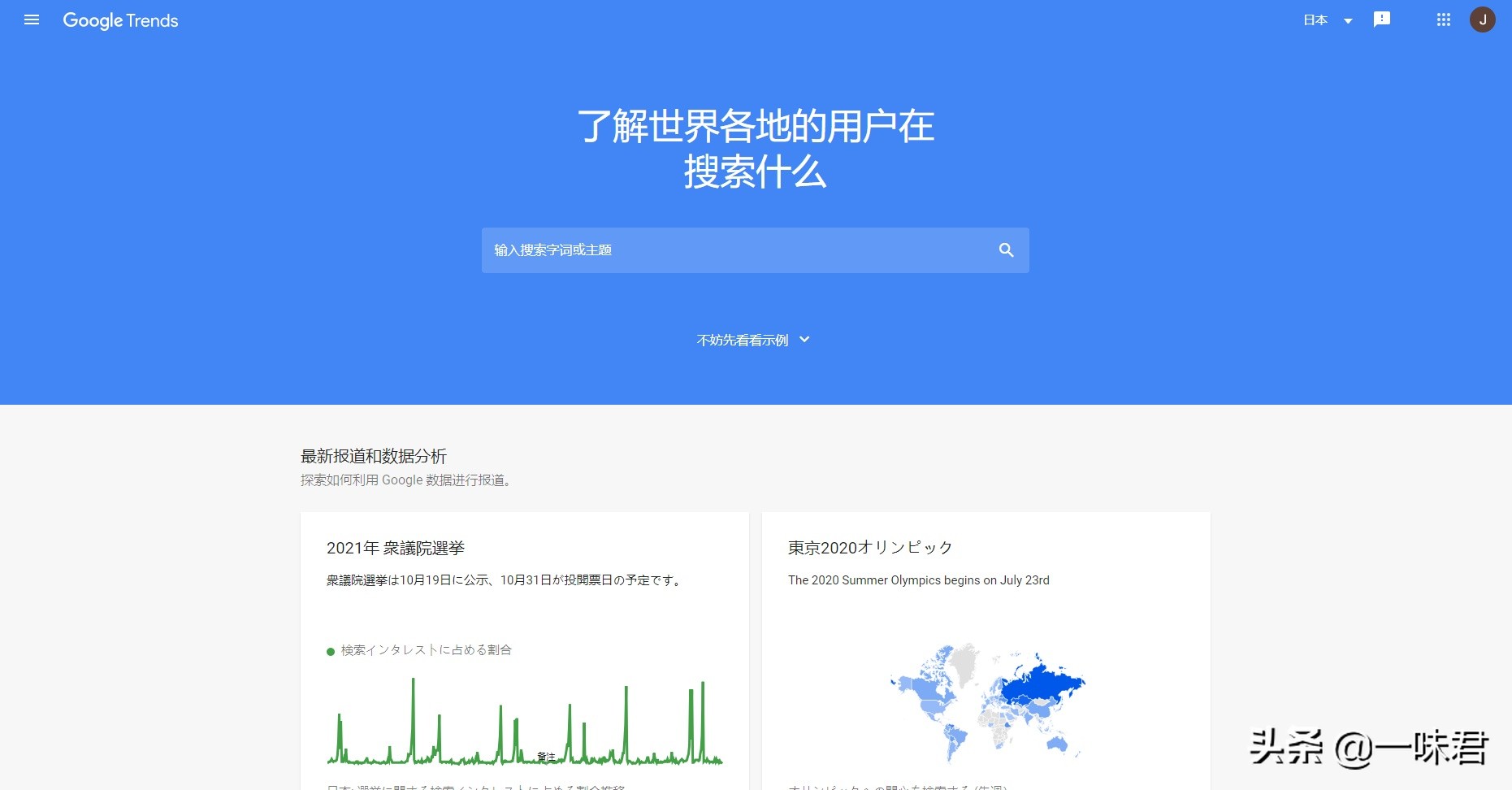
Task: Open the 東京2020オリンピック card title
Action: click(870, 548)
